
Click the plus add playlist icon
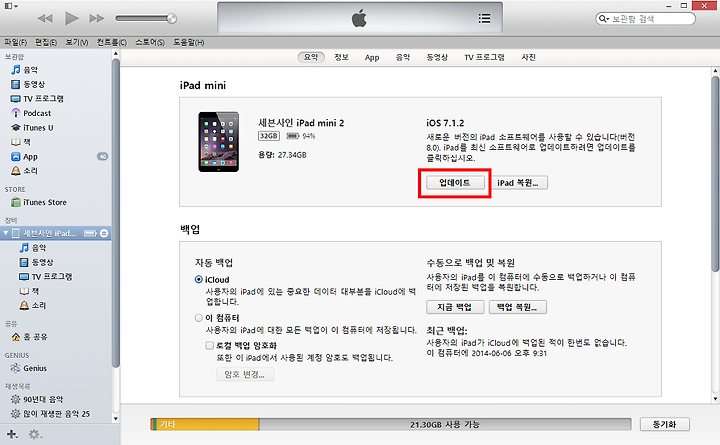12,434
